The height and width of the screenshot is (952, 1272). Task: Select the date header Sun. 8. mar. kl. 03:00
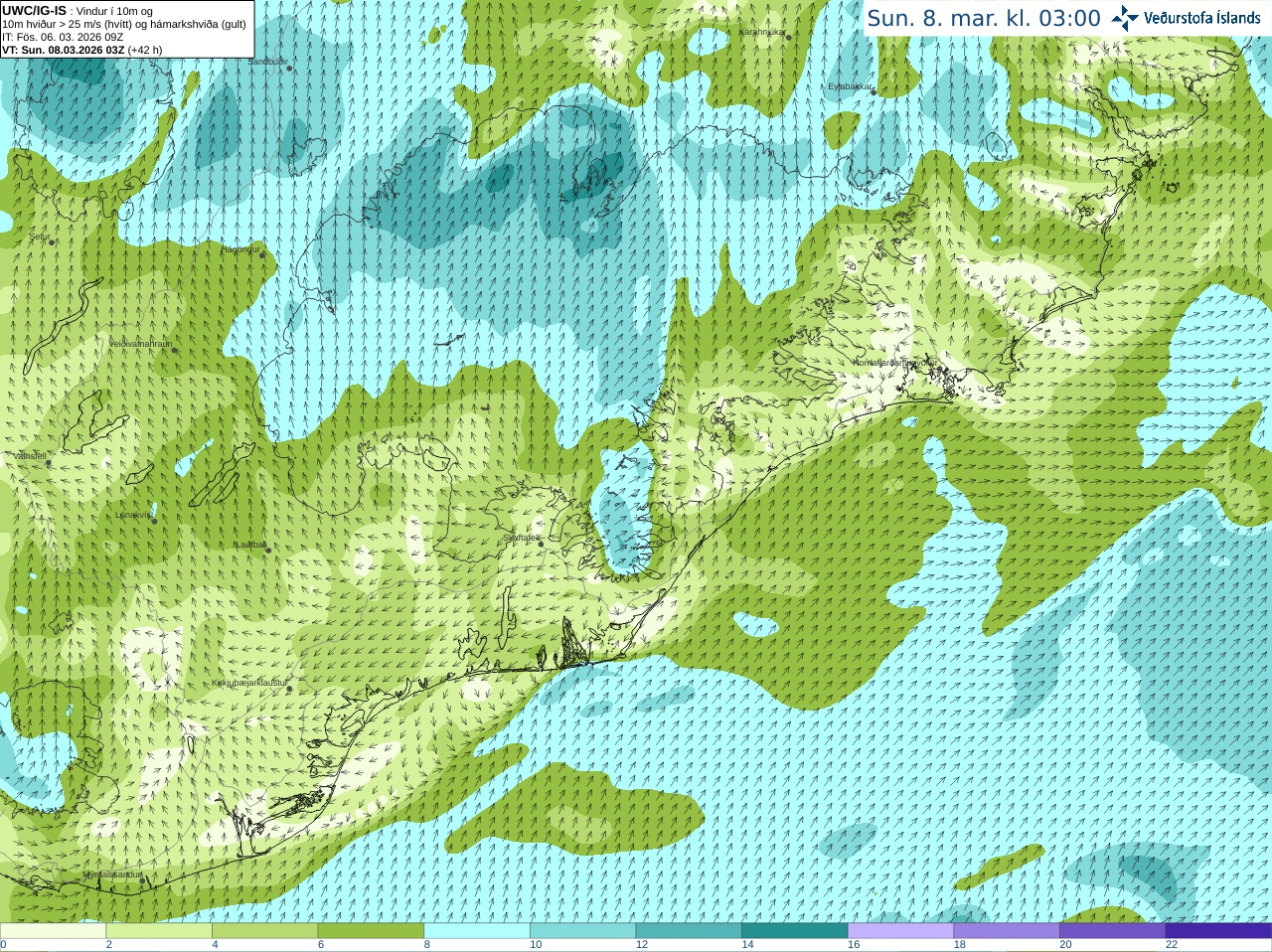(984, 18)
